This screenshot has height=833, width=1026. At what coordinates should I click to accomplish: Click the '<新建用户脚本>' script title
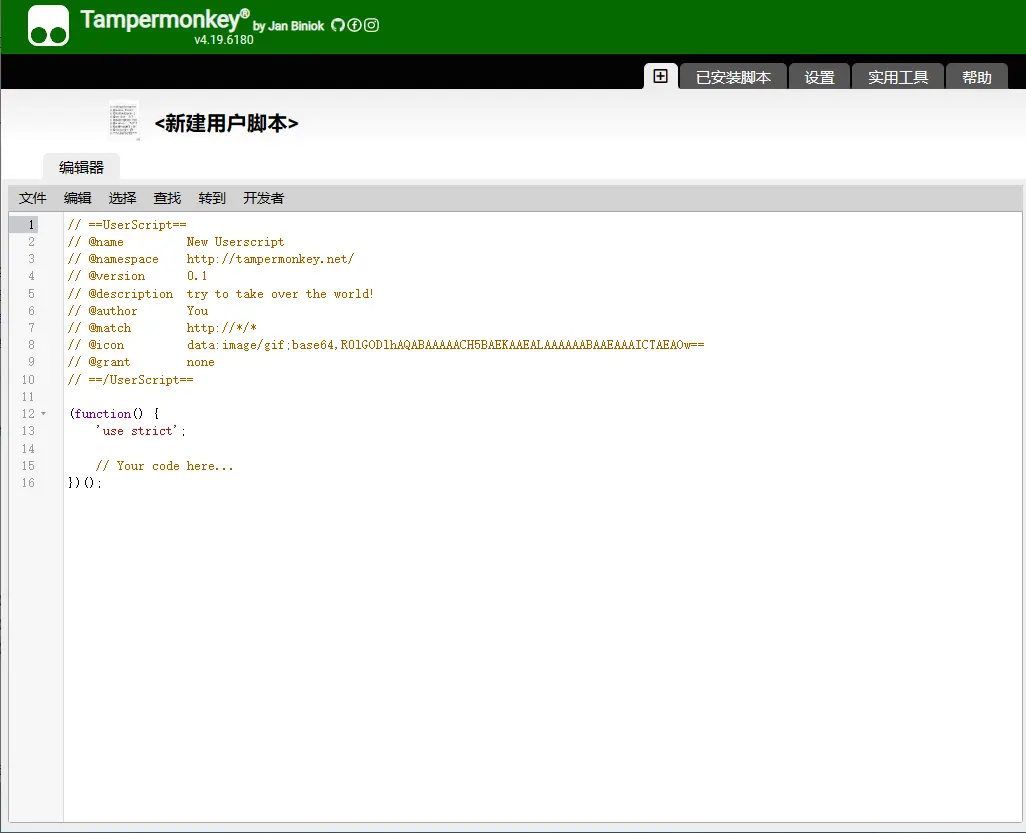(x=226, y=123)
